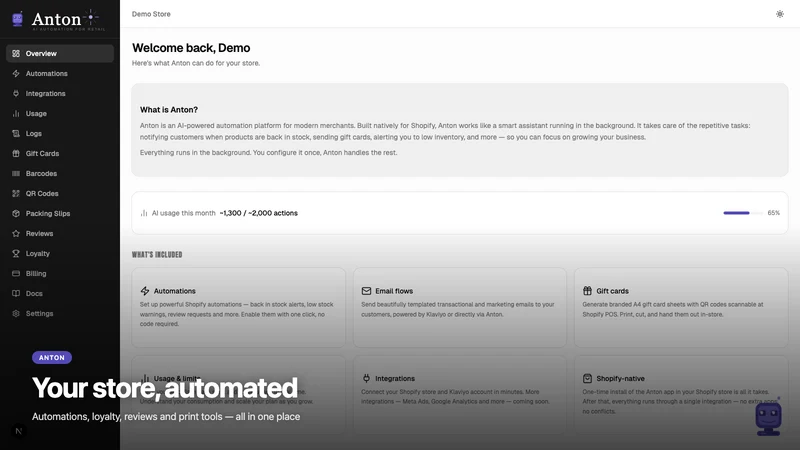Open the Integrations feature card title
The image size is (800, 450).
coord(395,378)
